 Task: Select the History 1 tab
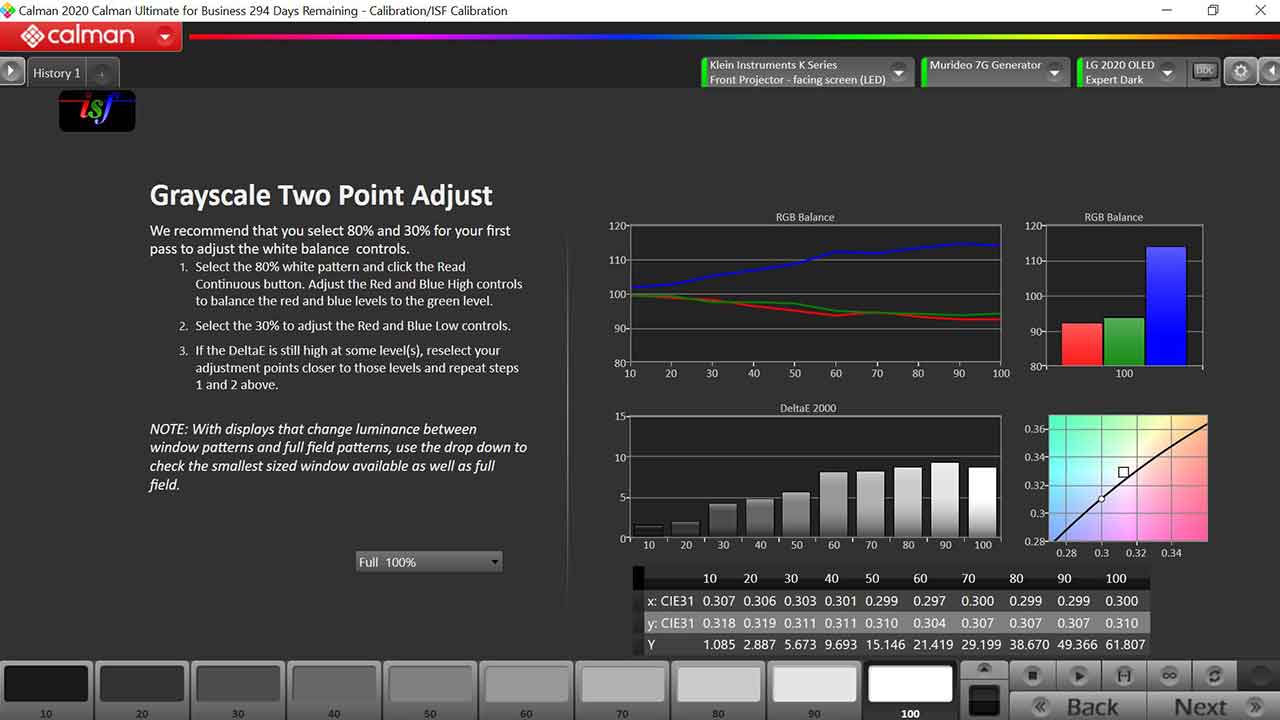point(57,73)
